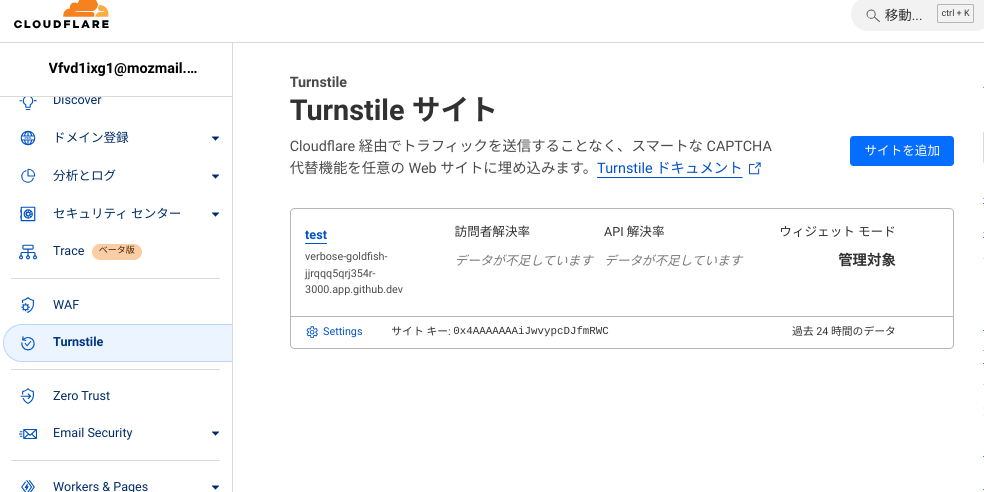This screenshot has height=492, width=984.
Task: Click the ctrl + K shortcut hint
Action: click(955, 13)
